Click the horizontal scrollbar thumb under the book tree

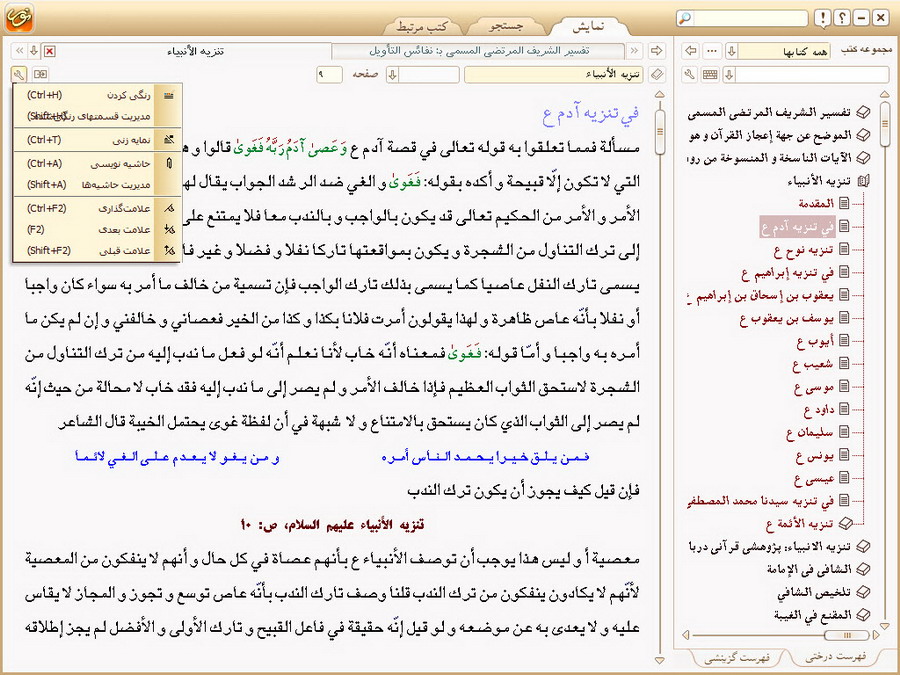(x=847, y=635)
